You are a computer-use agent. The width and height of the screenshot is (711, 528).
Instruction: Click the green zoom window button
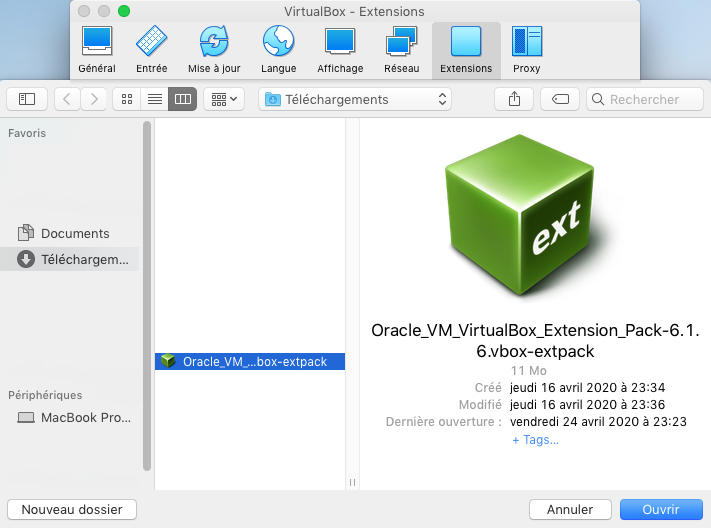(124, 11)
